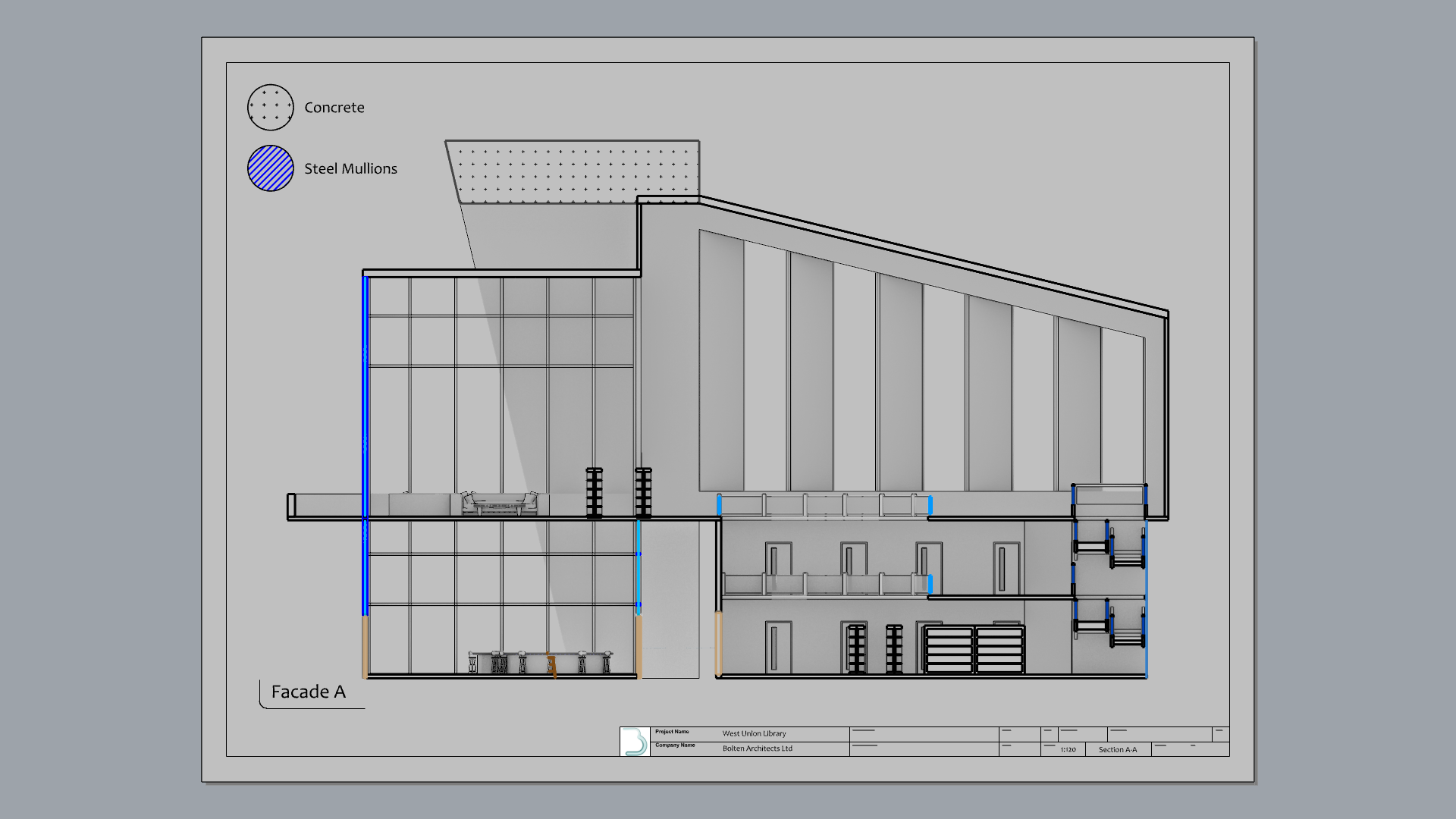The height and width of the screenshot is (819, 1456).
Task: Select the 'Concrete' legend text label
Action: [x=334, y=108]
